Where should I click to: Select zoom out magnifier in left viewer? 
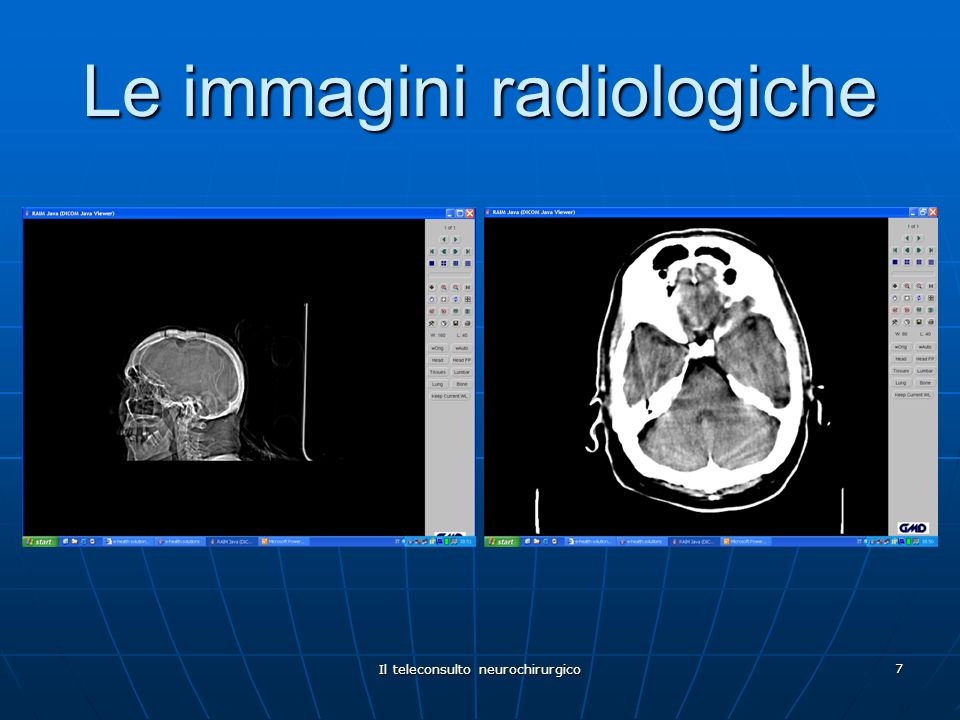pyautogui.click(x=456, y=287)
